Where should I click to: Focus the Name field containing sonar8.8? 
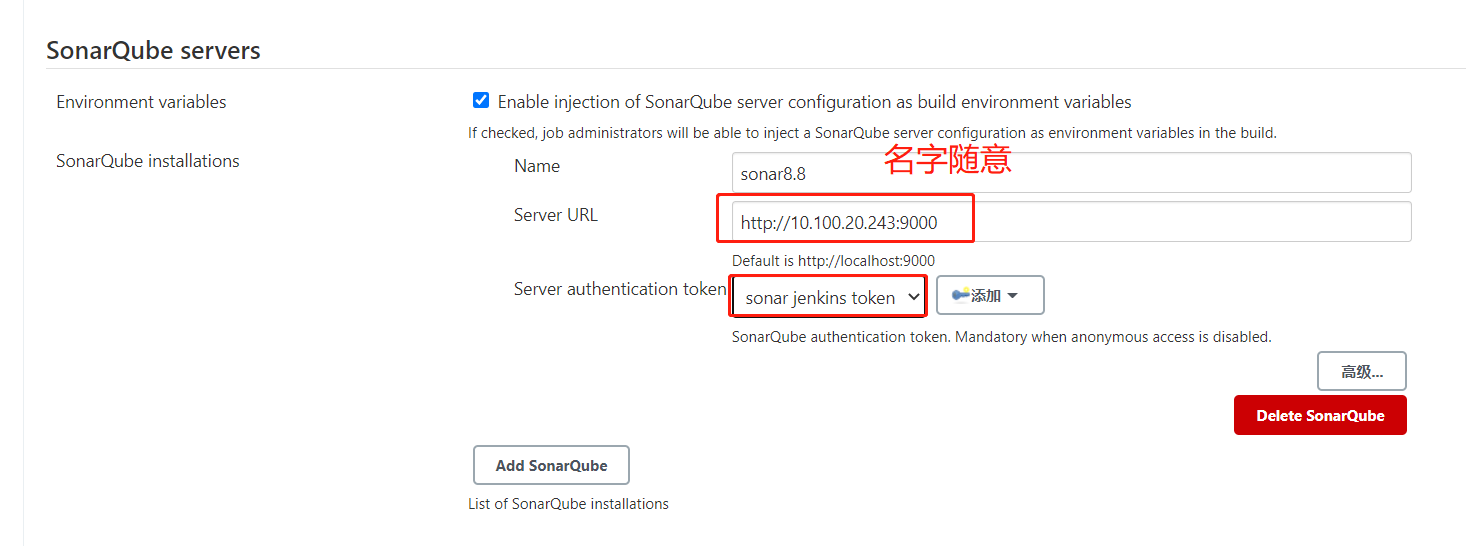(x=1071, y=173)
